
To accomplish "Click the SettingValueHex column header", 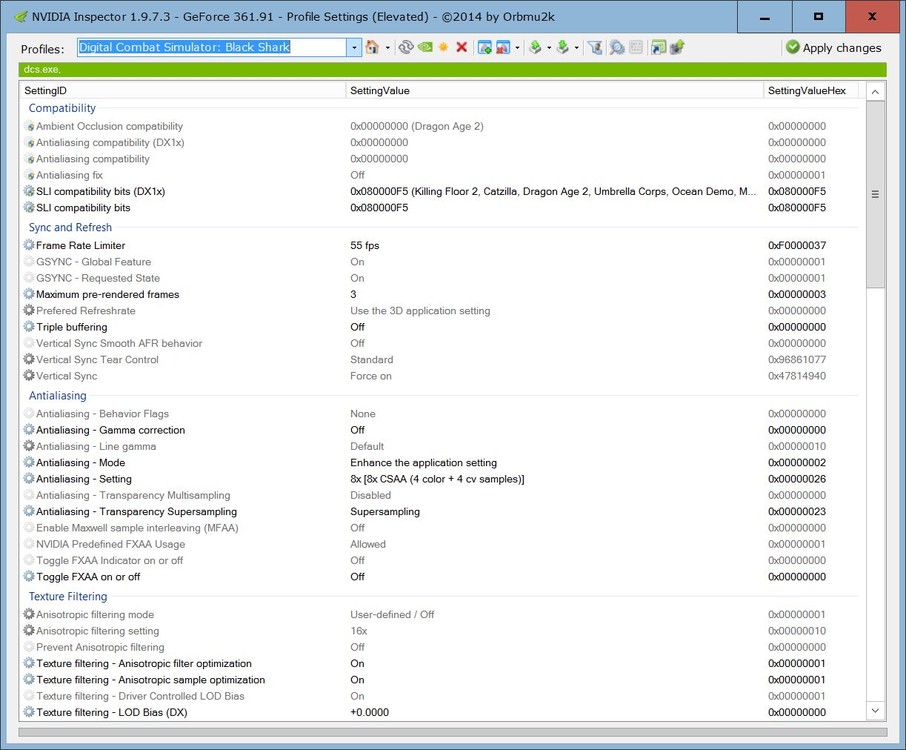I will coord(811,91).
